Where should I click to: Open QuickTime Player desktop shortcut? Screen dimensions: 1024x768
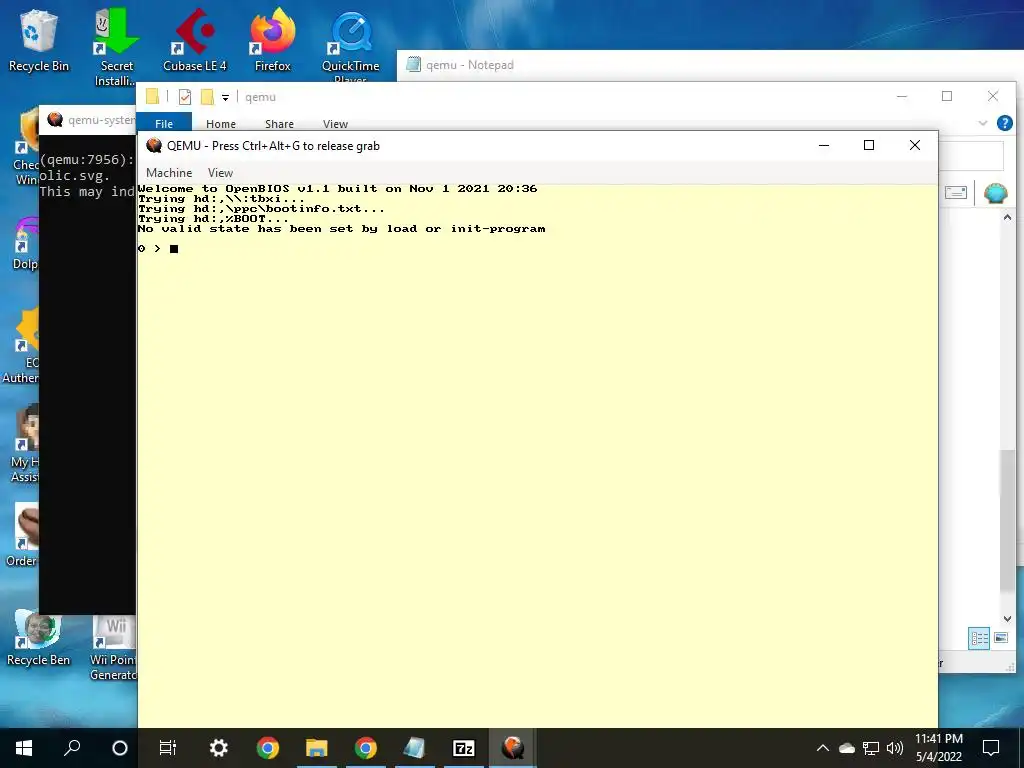pos(351,46)
